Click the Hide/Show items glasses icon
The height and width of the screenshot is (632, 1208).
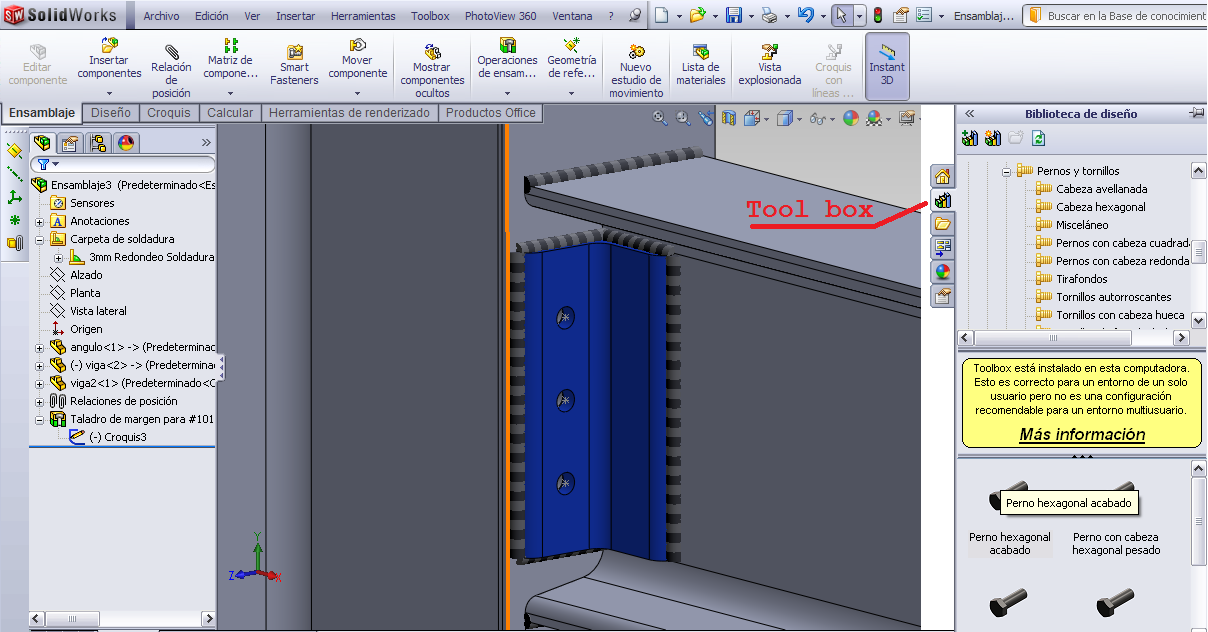coord(816,118)
